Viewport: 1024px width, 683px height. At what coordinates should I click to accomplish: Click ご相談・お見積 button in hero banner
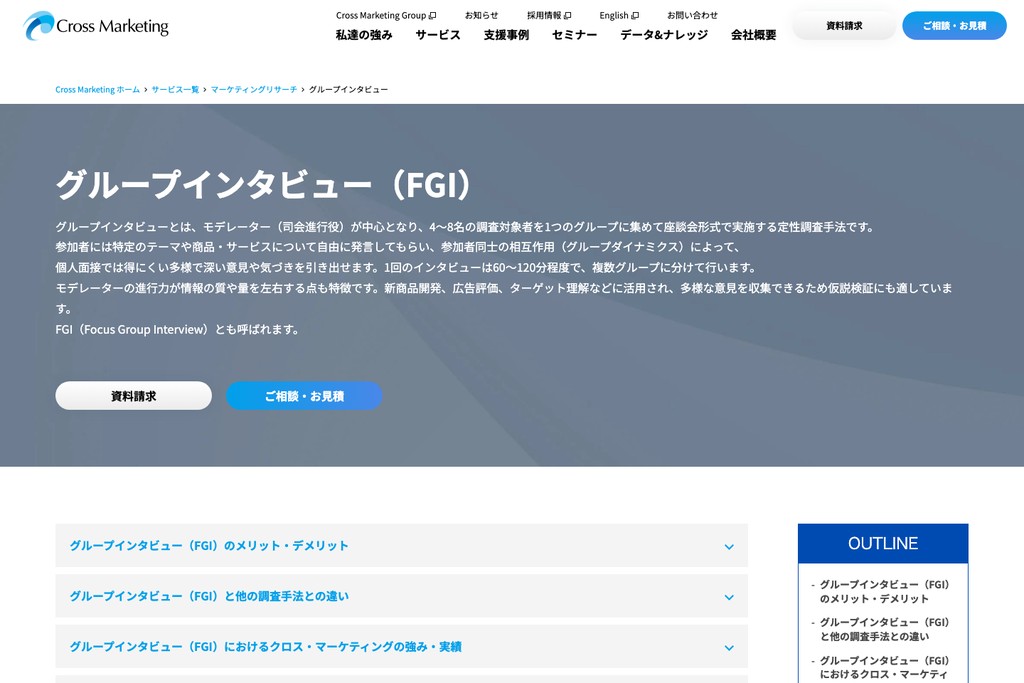(x=304, y=396)
